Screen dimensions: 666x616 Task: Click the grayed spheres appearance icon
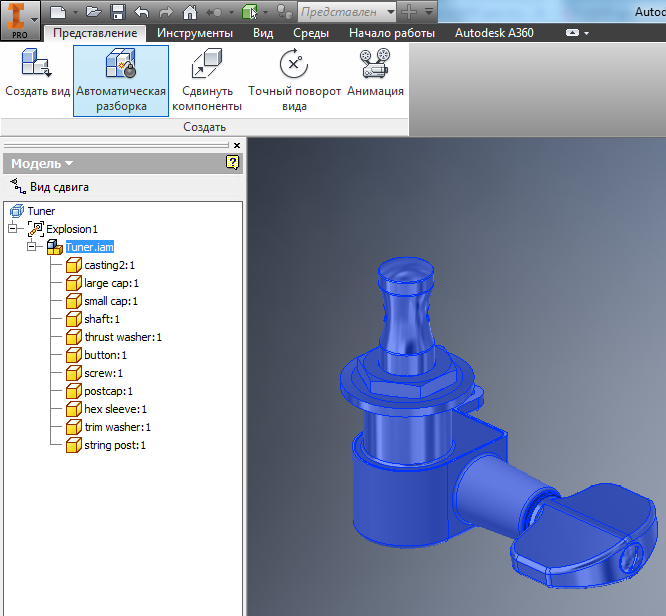[285, 12]
